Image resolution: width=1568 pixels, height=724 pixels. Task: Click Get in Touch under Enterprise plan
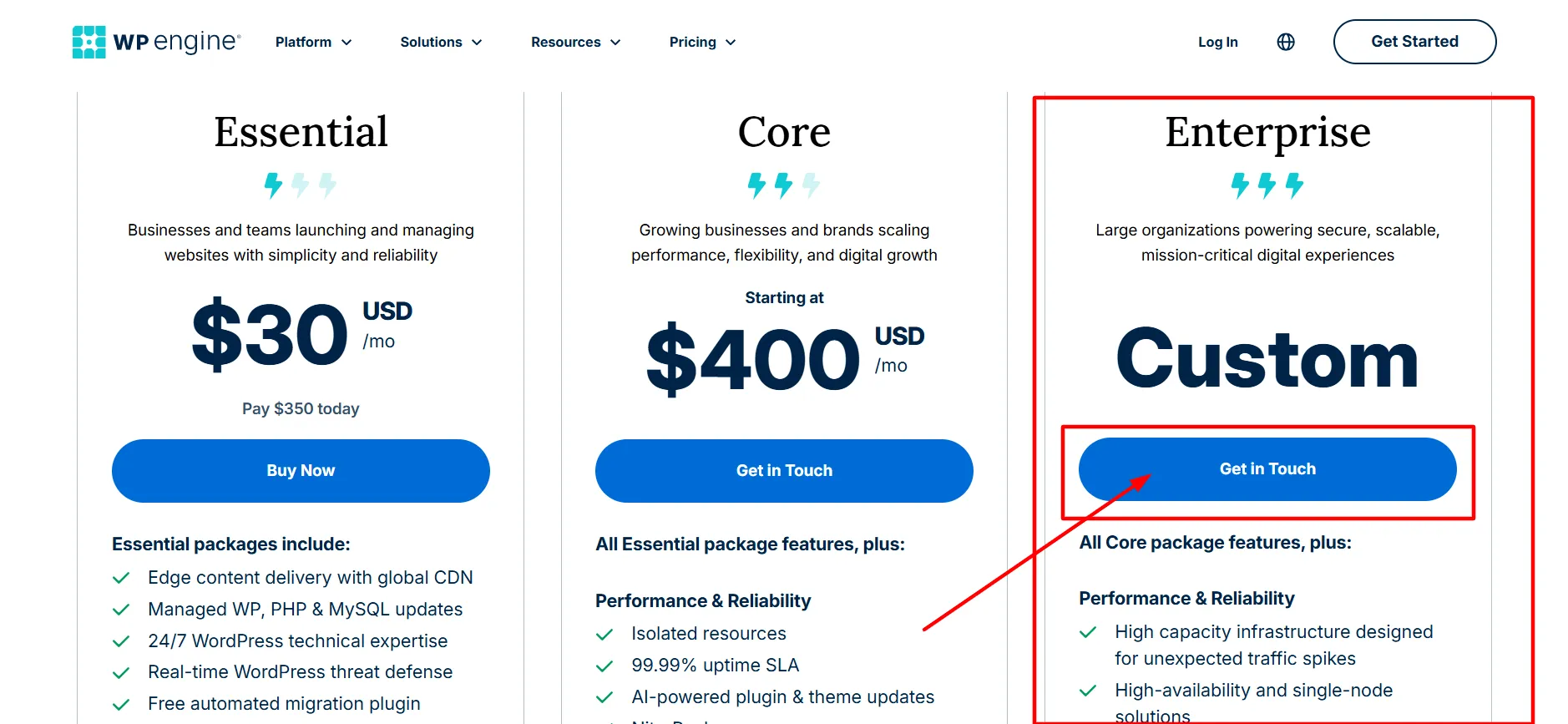(1267, 469)
